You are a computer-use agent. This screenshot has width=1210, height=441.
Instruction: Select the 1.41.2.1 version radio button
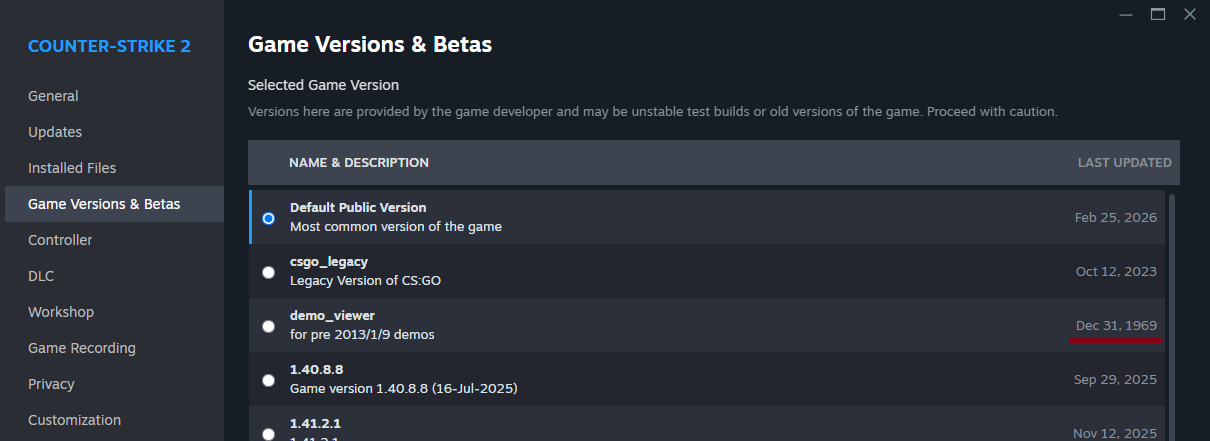[x=268, y=433]
